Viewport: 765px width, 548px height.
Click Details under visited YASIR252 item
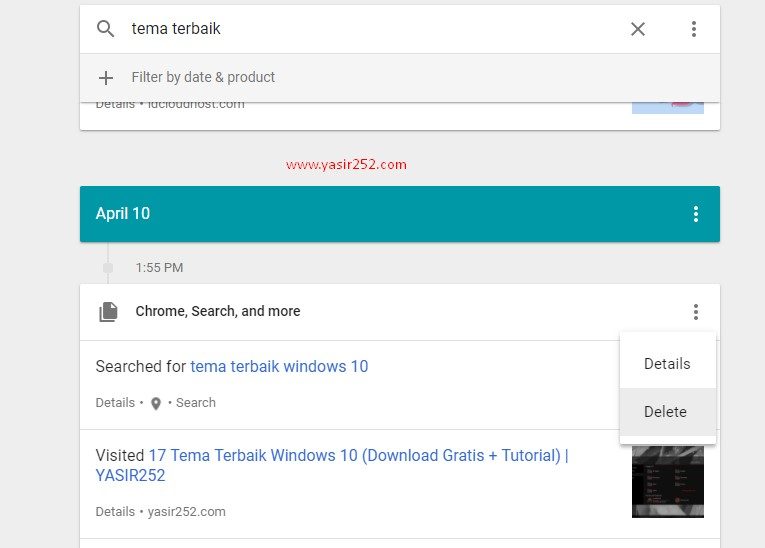coord(115,511)
